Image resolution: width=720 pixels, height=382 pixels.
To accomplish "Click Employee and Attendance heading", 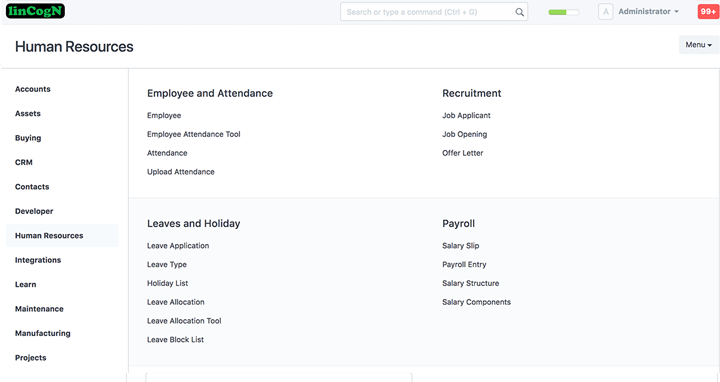I will (x=210, y=94).
